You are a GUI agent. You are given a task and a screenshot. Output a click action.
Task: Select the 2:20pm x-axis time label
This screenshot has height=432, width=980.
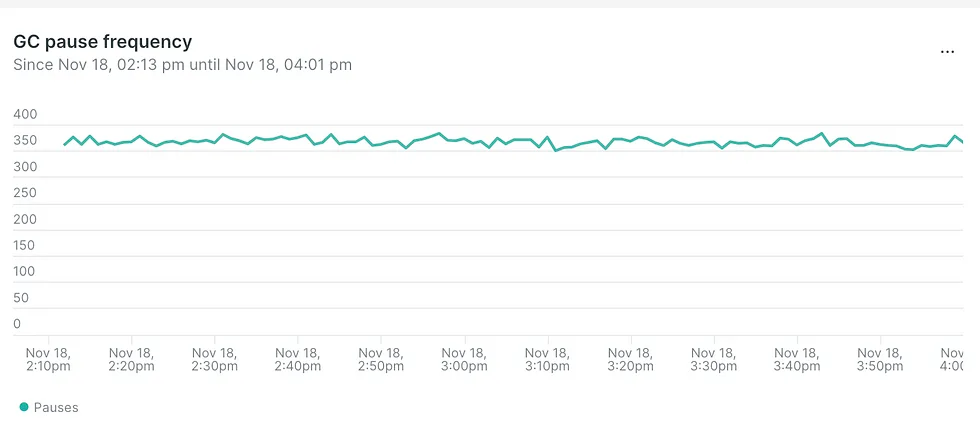tap(132, 360)
